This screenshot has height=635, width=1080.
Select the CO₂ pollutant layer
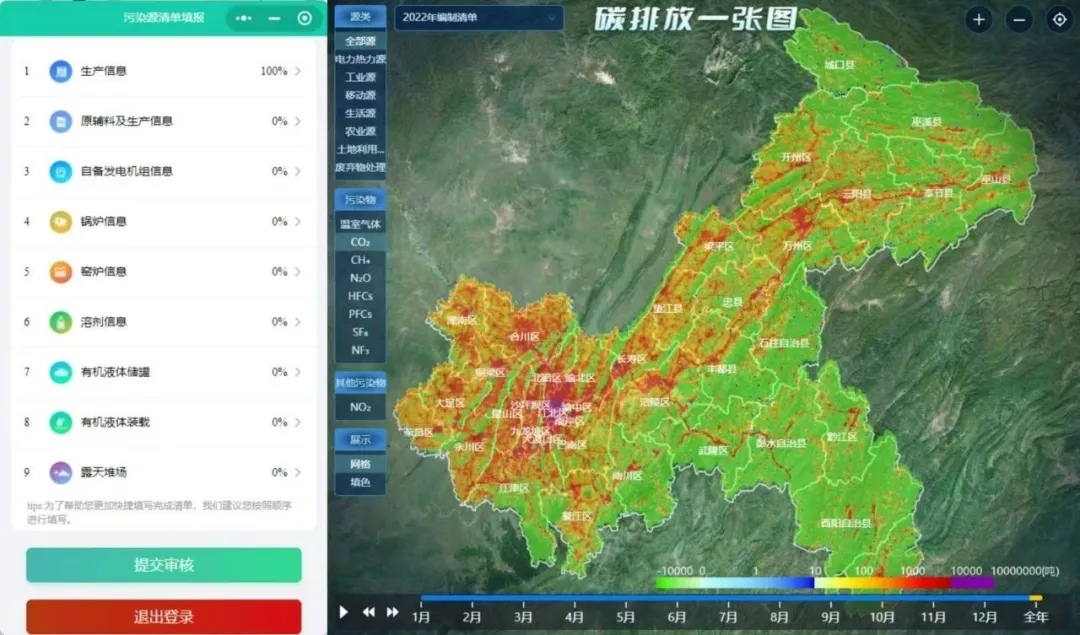360,242
